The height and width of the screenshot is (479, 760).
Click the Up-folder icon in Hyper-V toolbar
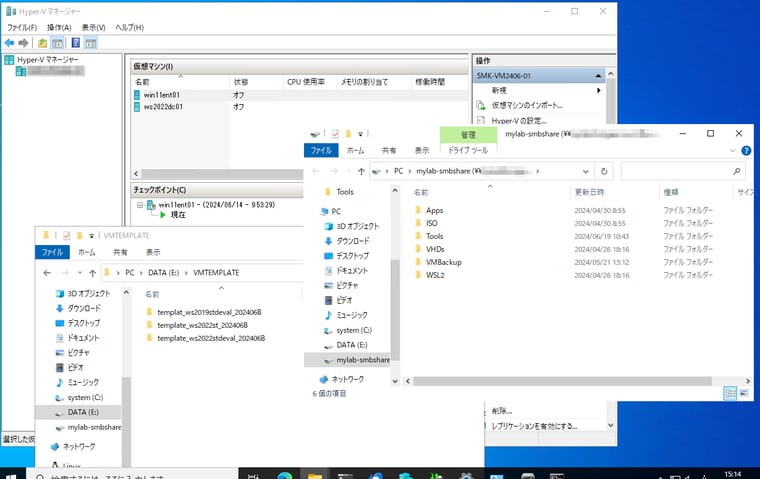click(x=43, y=43)
